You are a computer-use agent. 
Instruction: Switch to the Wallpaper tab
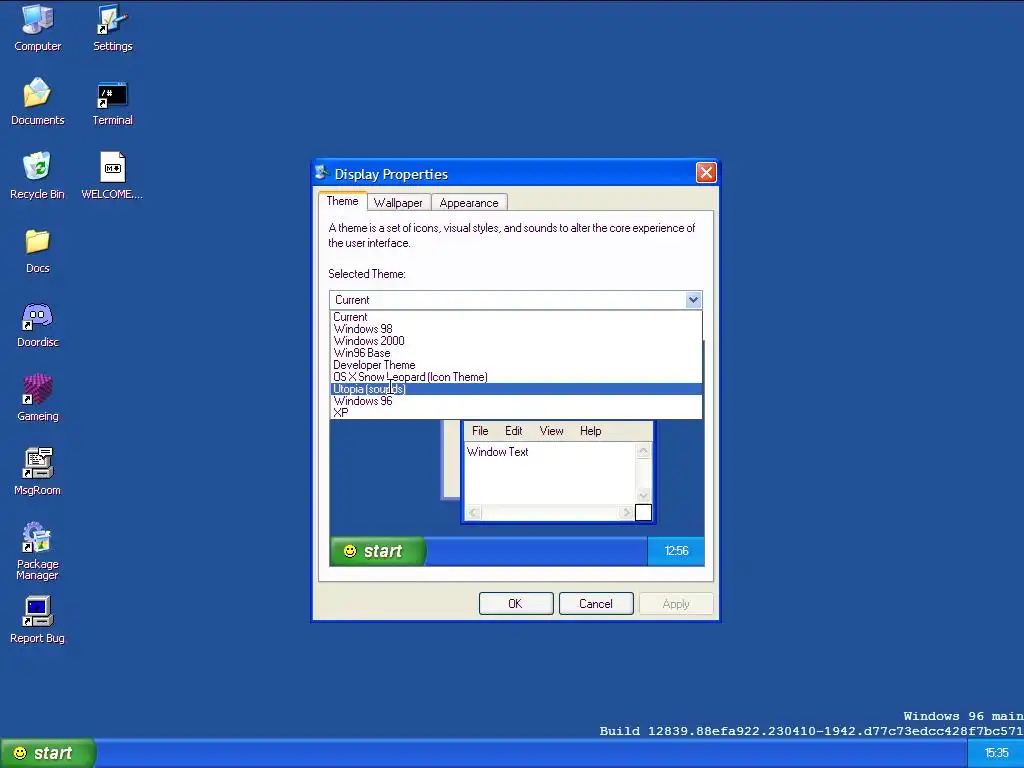pos(398,202)
